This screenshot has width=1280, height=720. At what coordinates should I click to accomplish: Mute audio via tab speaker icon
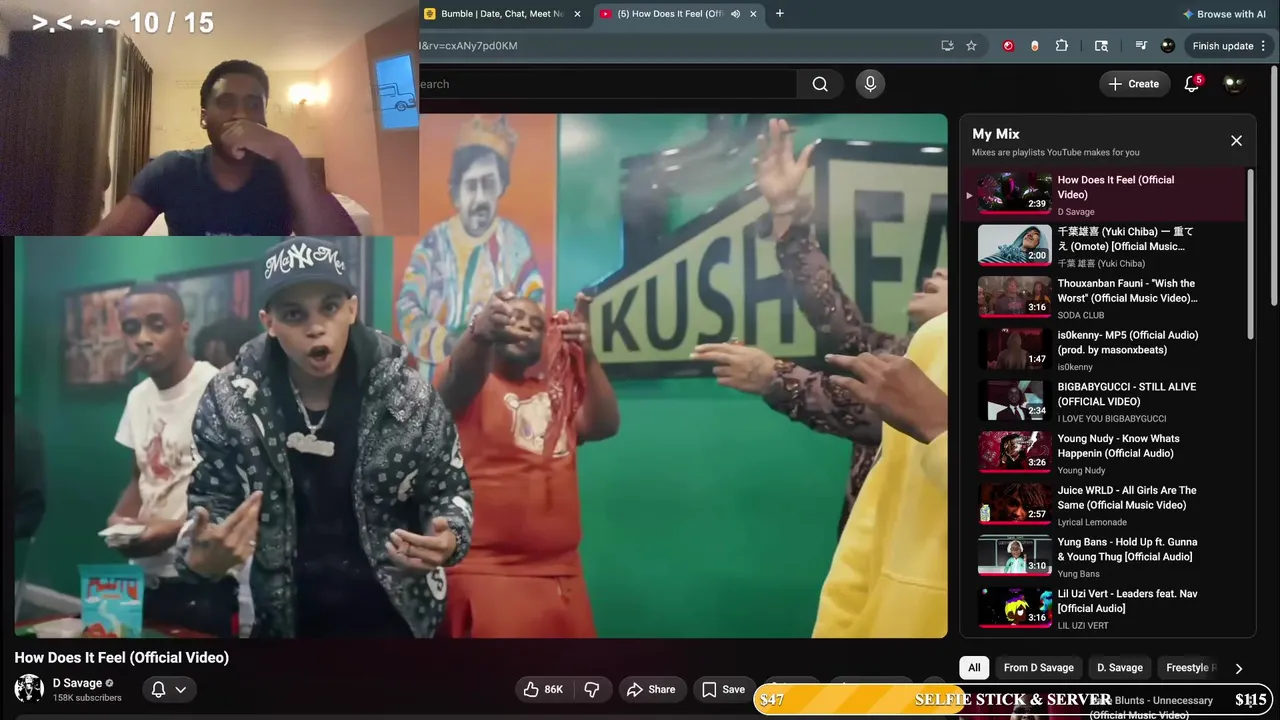point(735,14)
